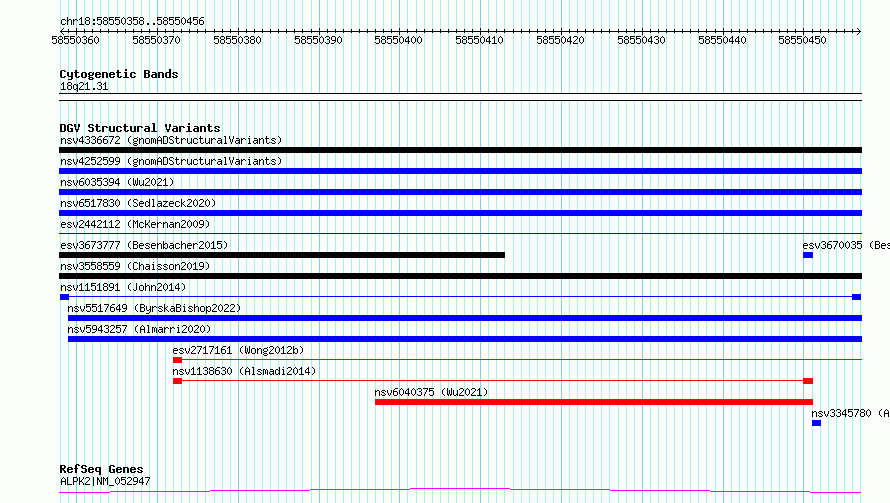Click the nsv4336672 gnomAD variant label
This screenshot has width=890, height=503.
point(171,140)
